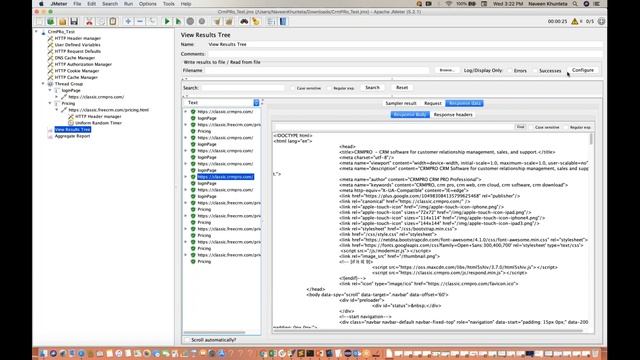Enable Regular exp. beside the Search field

click(329, 88)
